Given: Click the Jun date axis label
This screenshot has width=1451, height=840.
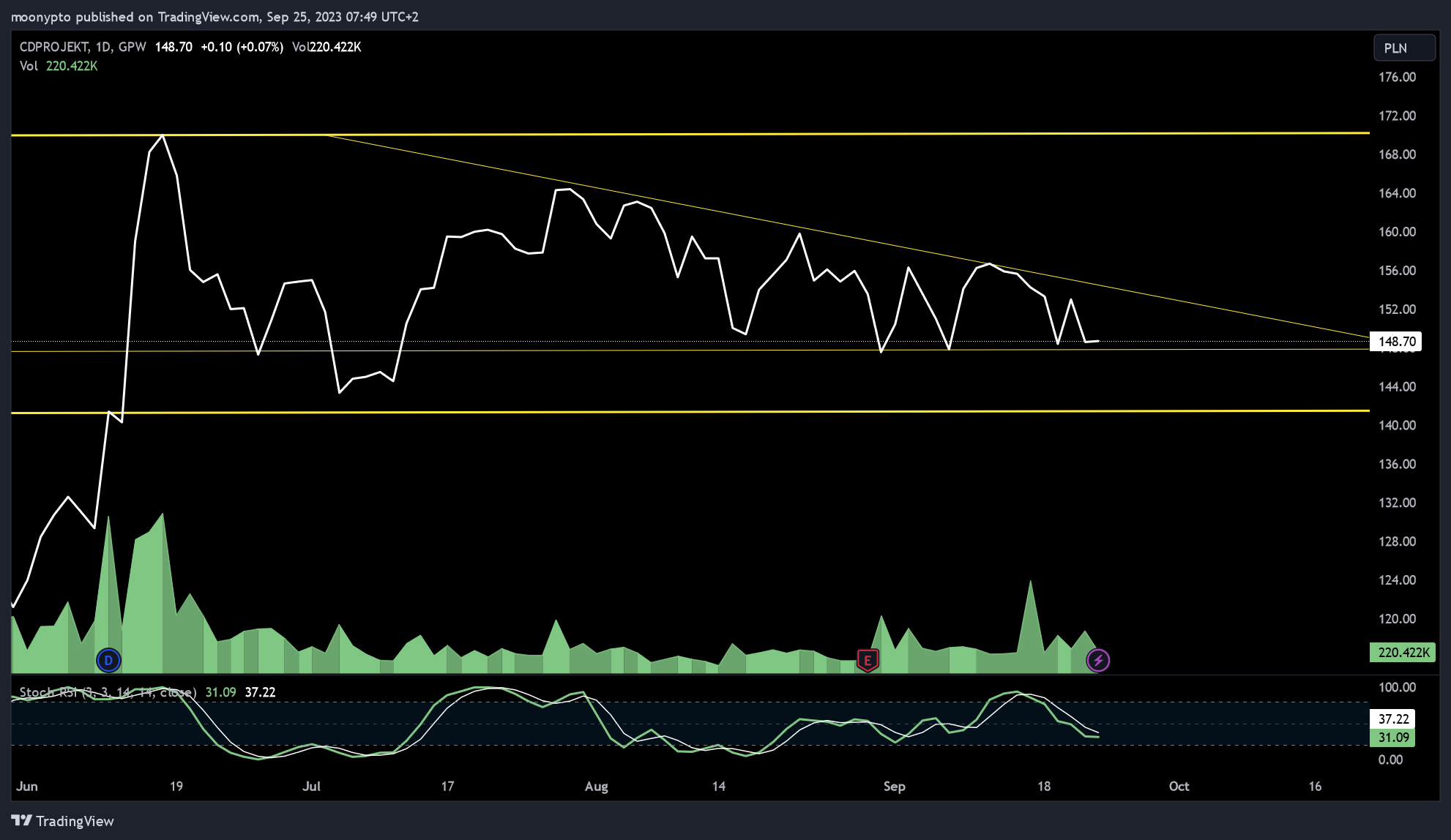Looking at the screenshot, I should (x=27, y=786).
